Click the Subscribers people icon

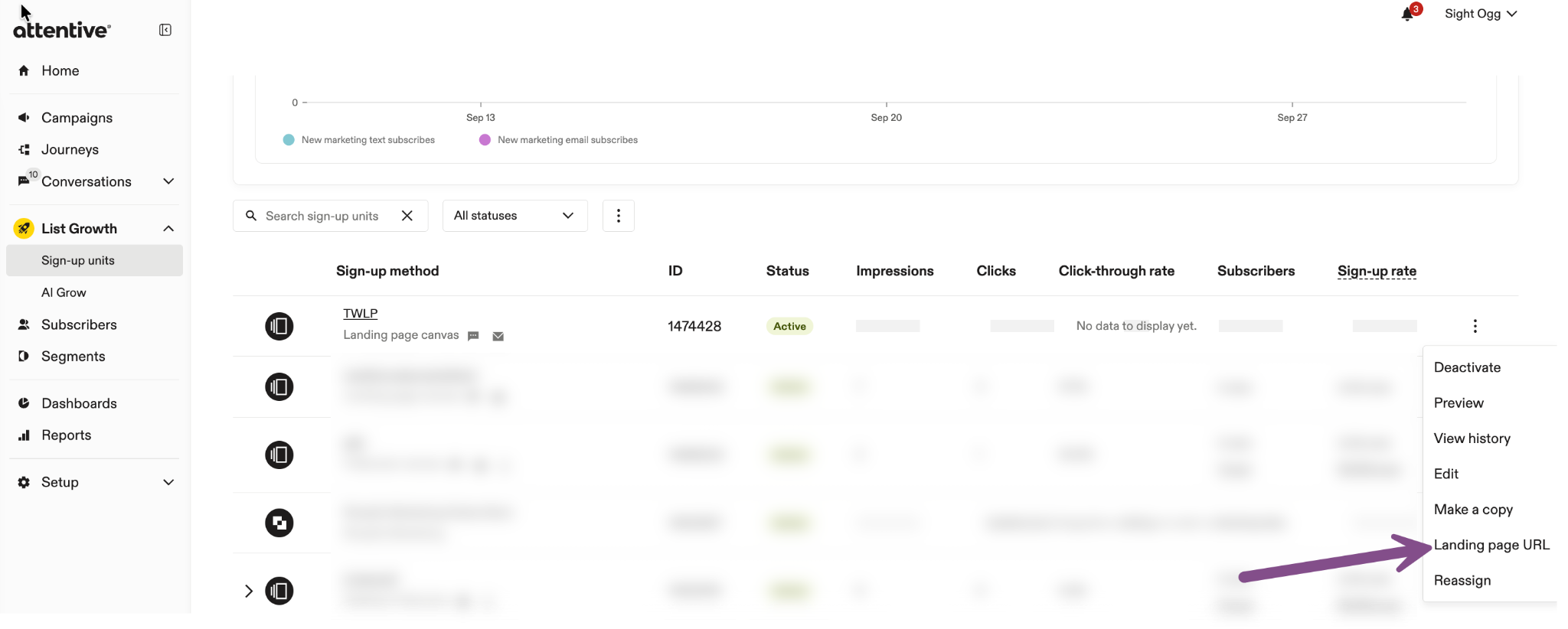point(24,324)
